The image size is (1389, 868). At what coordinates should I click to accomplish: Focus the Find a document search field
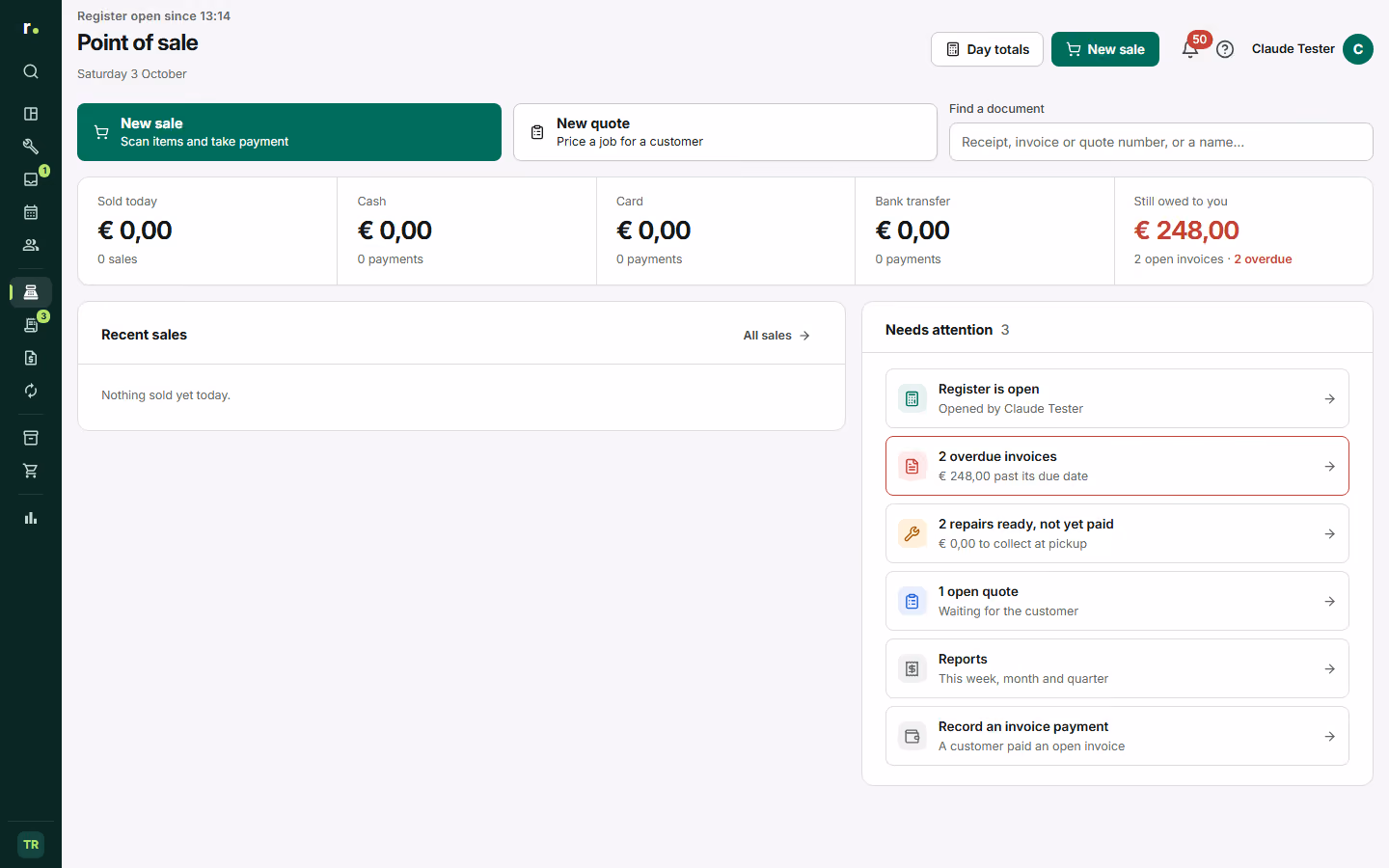click(1161, 142)
